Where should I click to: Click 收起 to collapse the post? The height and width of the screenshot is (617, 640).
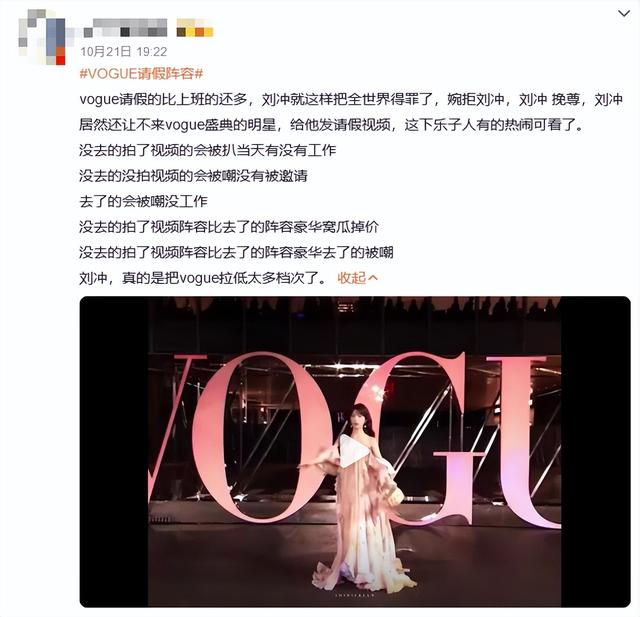pos(351,278)
